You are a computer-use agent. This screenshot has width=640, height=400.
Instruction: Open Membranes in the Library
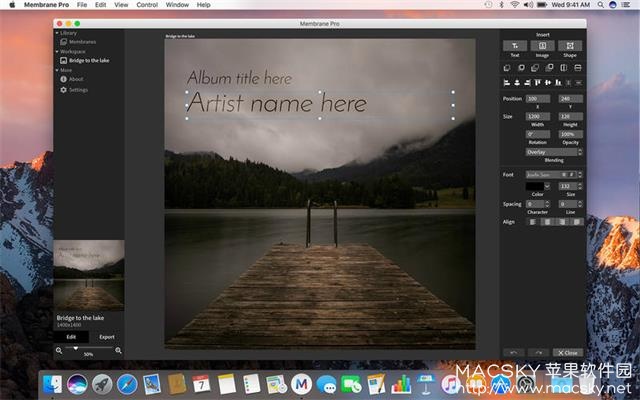point(78,42)
